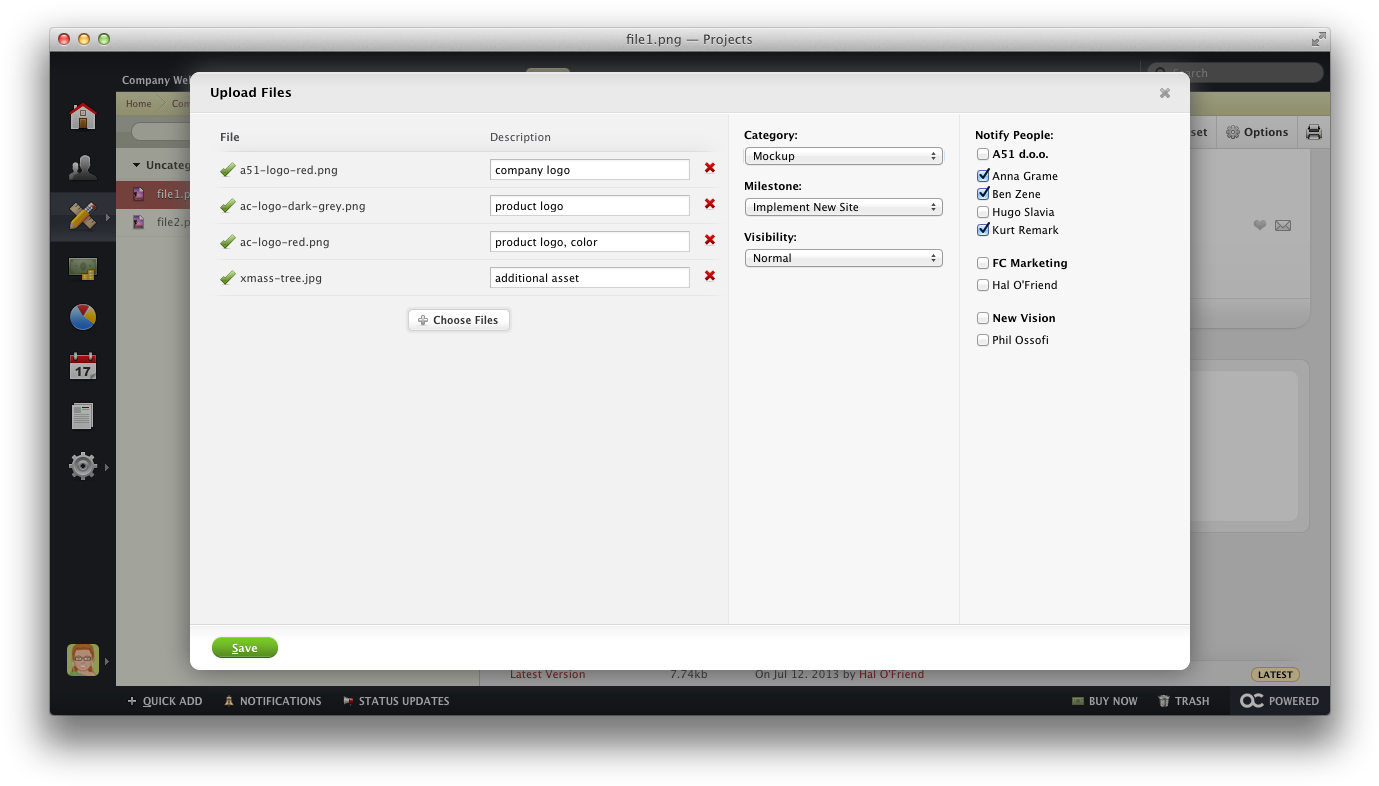Click the description field containing company logo

click(590, 170)
